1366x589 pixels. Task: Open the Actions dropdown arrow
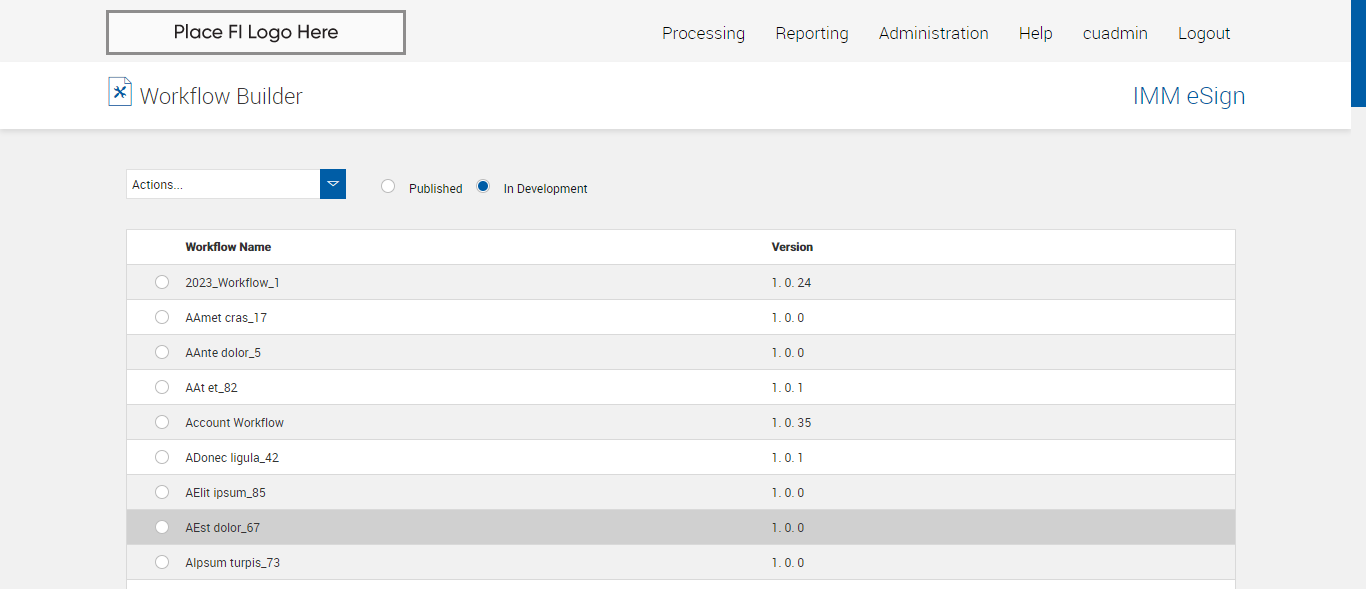[333, 184]
